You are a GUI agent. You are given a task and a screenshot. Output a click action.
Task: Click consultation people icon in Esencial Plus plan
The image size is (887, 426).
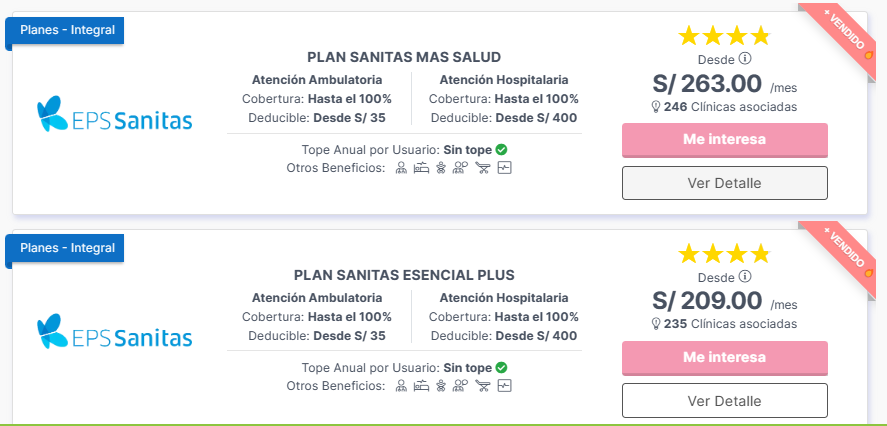coord(460,386)
